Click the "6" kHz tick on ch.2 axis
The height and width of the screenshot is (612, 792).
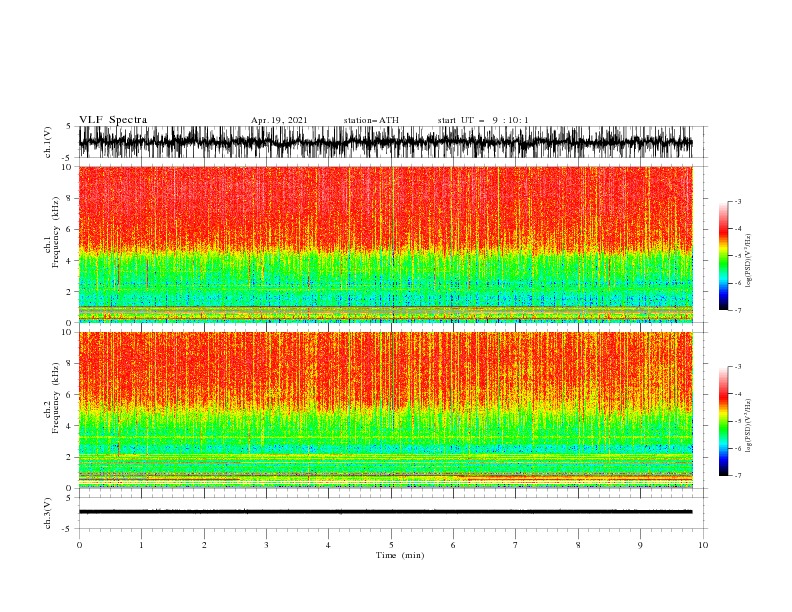click(70, 395)
